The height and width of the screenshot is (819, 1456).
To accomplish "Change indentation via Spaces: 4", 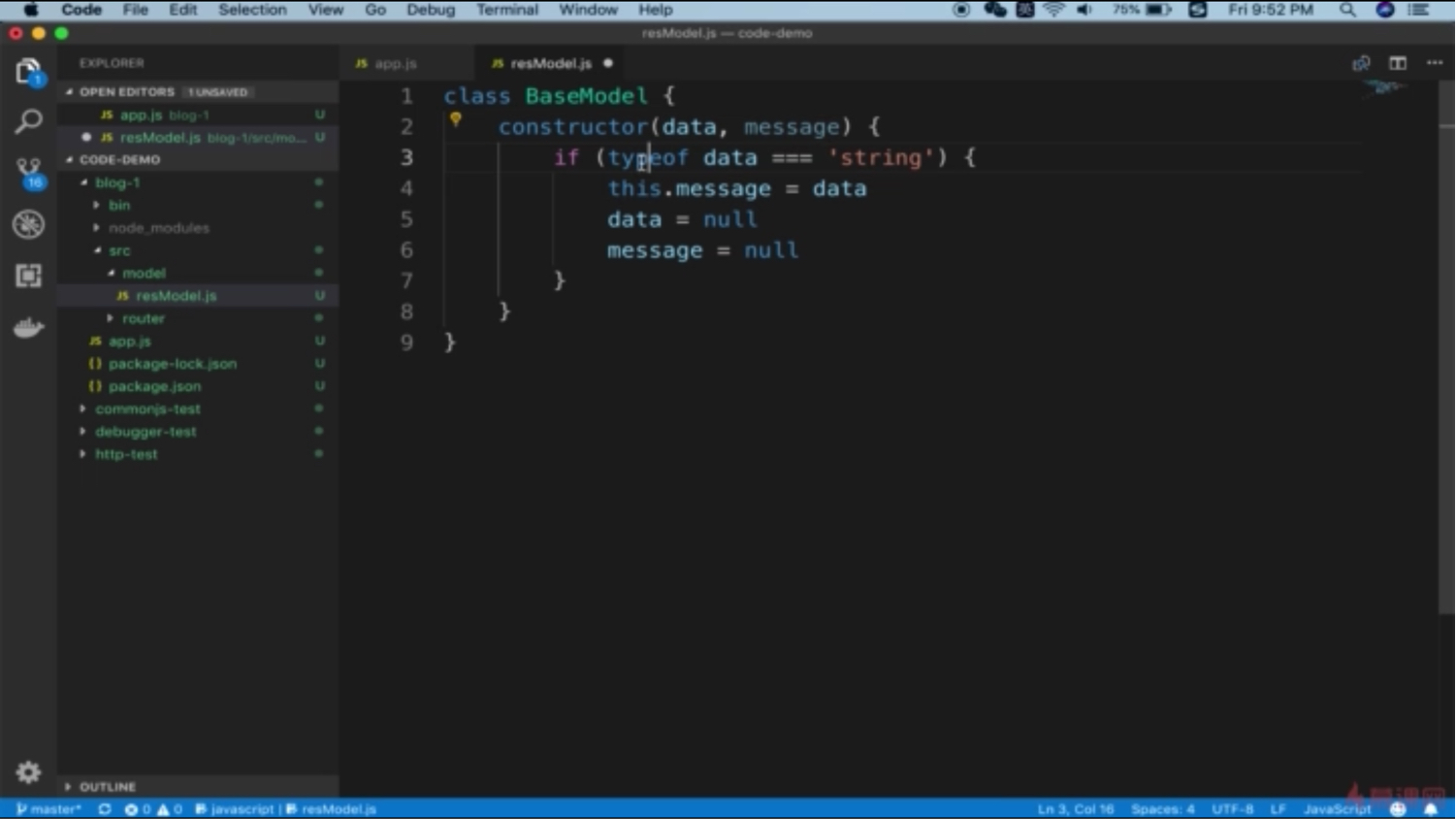I will pos(1163,809).
